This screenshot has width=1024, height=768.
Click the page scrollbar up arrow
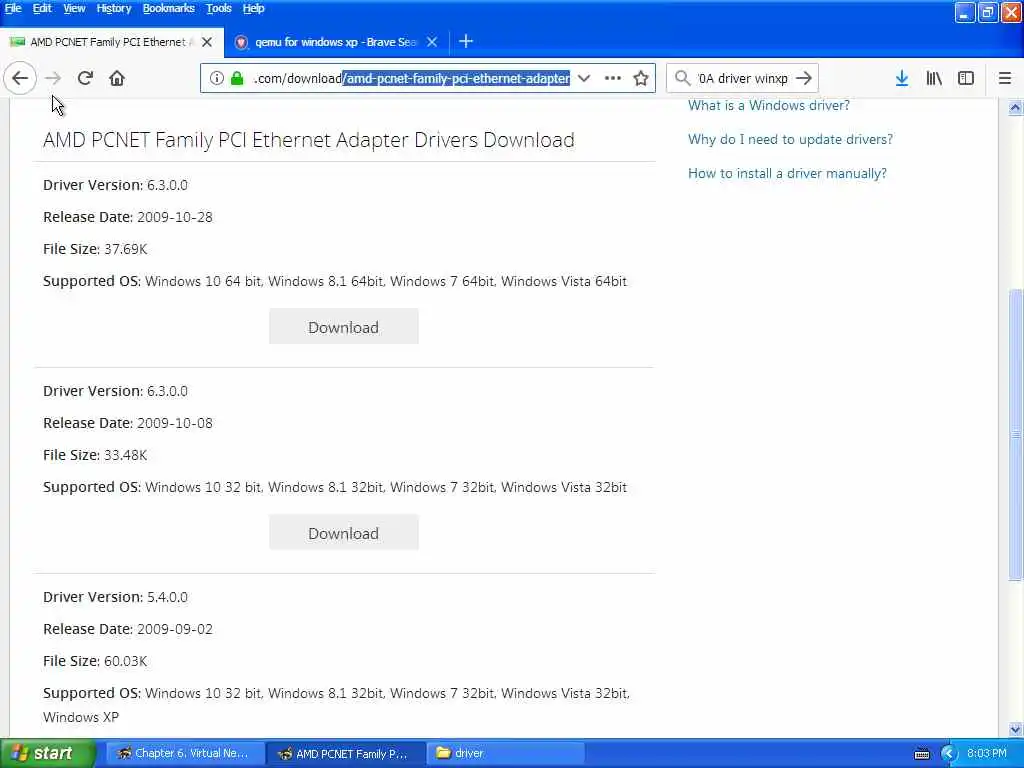1015,107
